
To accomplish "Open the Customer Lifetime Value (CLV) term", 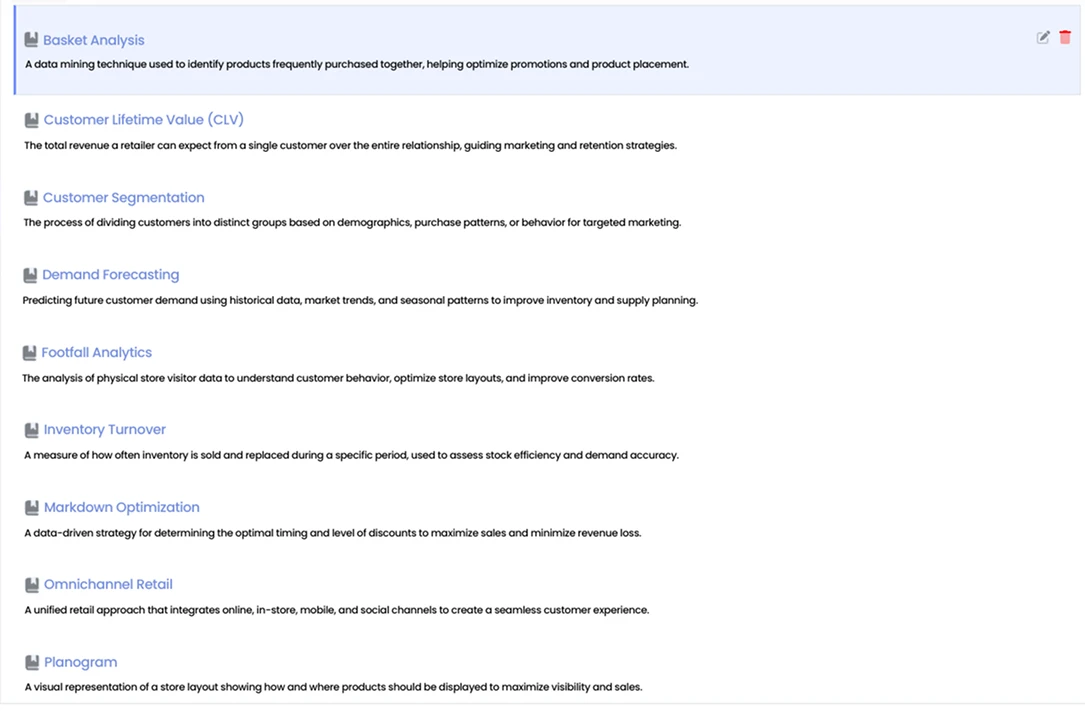I will tap(143, 120).
